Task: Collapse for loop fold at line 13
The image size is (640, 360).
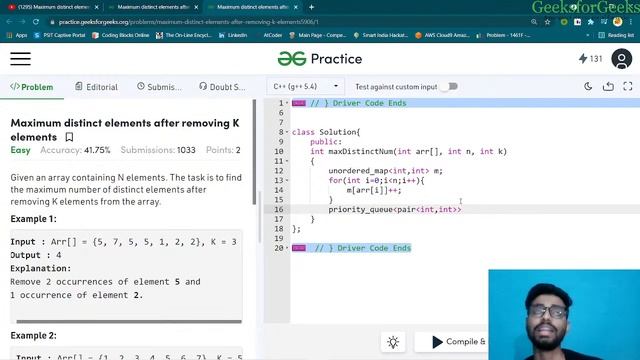Action: 287,180
